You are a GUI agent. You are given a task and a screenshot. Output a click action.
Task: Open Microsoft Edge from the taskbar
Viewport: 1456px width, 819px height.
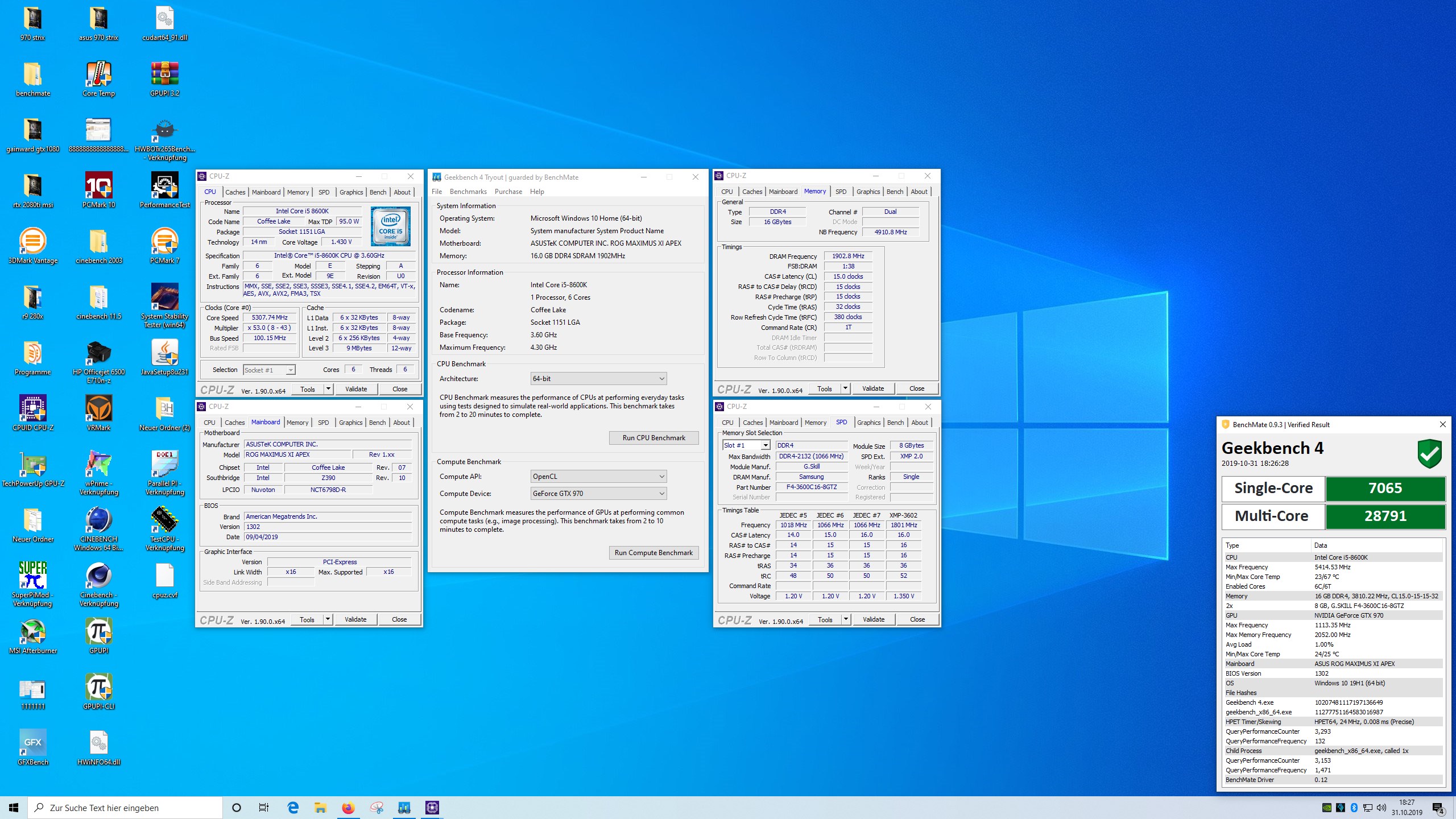(x=293, y=808)
